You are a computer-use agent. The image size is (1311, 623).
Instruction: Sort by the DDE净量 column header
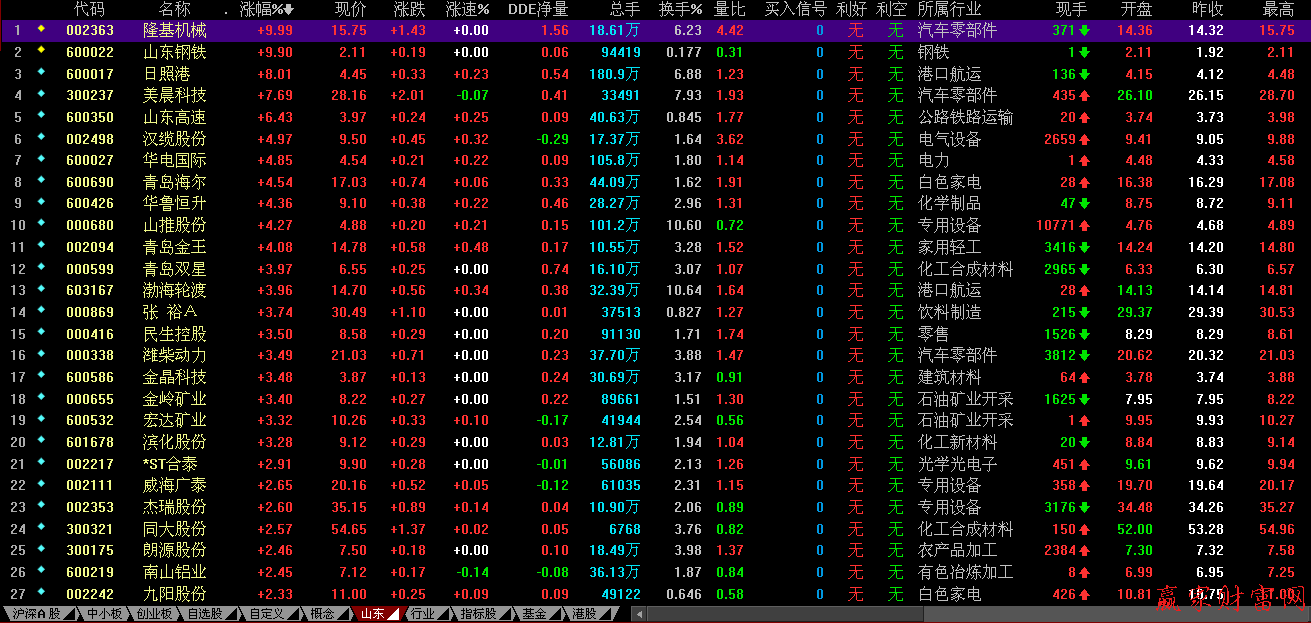pyautogui.click(x=537, y=10)
